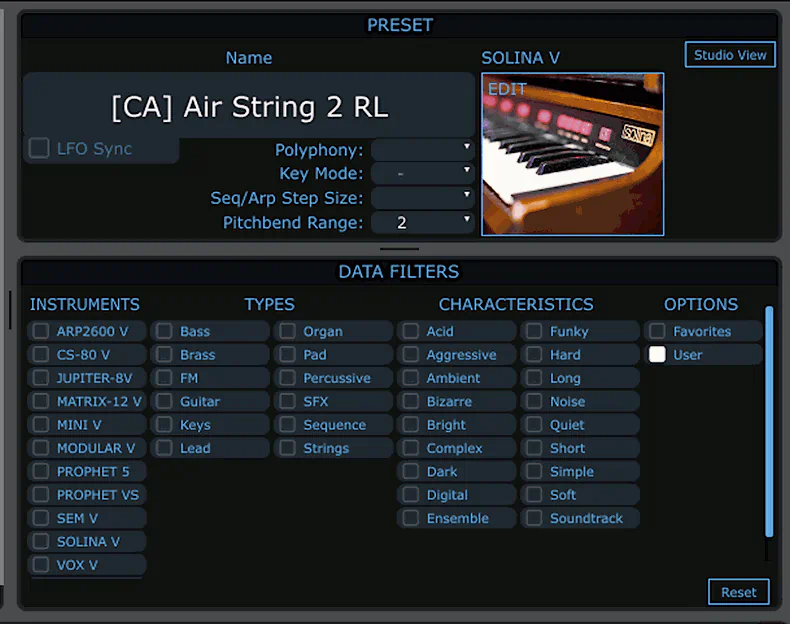Screen dimensions: 790x624
Task: Enable the LFO Sync checkbox
Action: 39,149
